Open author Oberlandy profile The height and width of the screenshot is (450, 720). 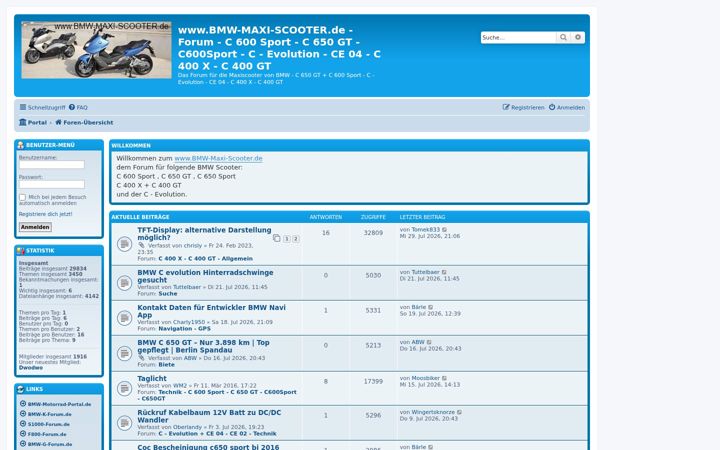(x=187, y=428)
